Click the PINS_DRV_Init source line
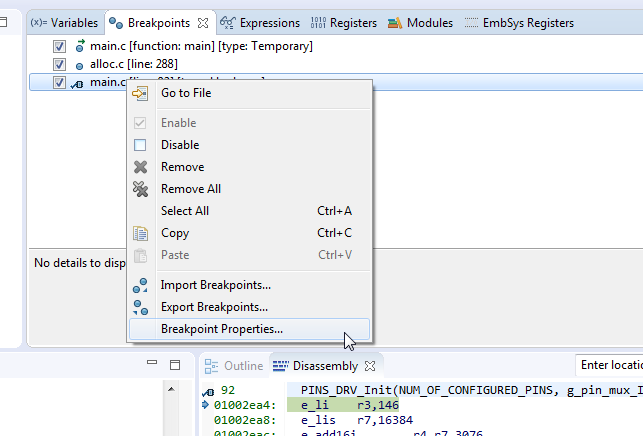 click(x=472, y=390)
